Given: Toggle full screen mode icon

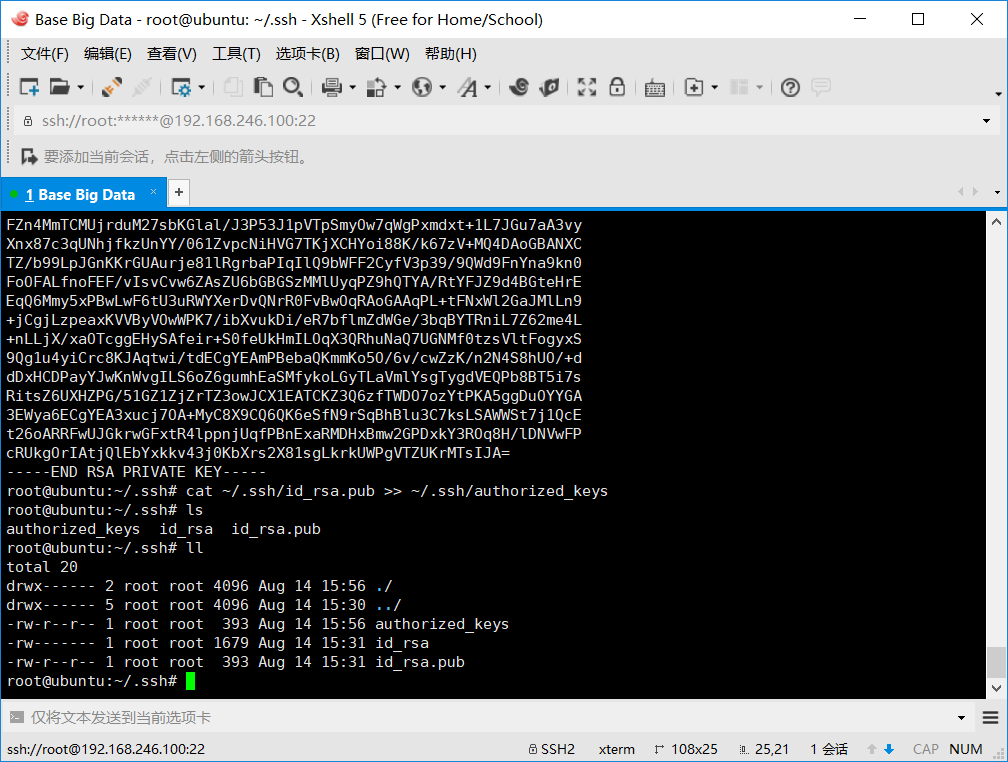Looking at the screenshot, I should (587, 87).
